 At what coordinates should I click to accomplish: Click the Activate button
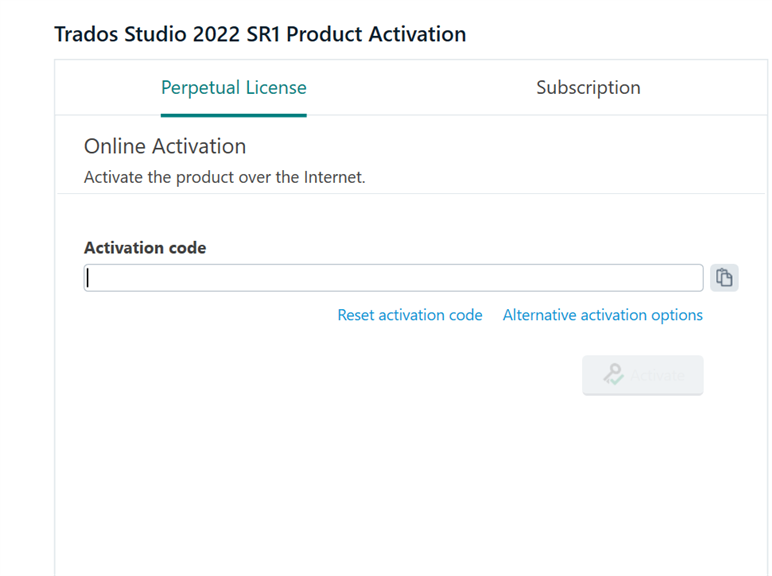pyautogui.click(x=643, y=375)
